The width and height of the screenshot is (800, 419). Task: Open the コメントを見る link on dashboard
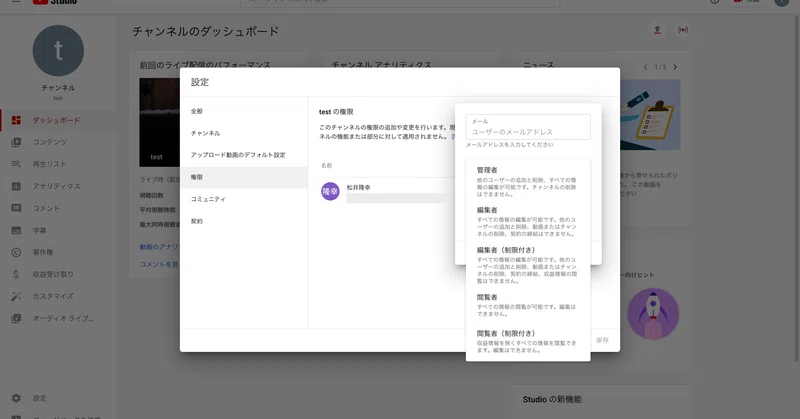click(159, 264)
